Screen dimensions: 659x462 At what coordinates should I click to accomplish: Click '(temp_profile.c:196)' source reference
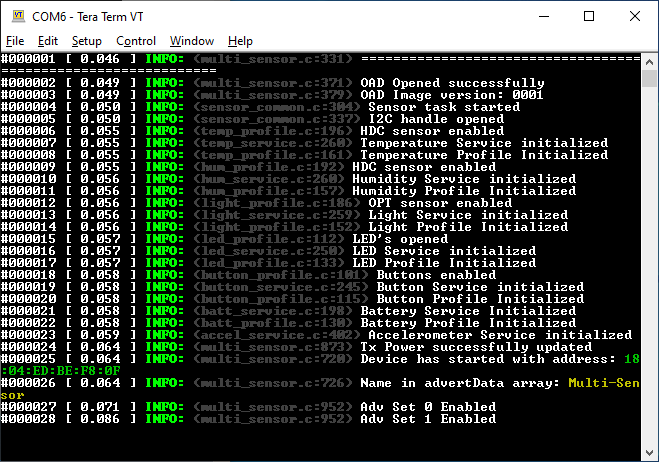click(x=272, y=131)
